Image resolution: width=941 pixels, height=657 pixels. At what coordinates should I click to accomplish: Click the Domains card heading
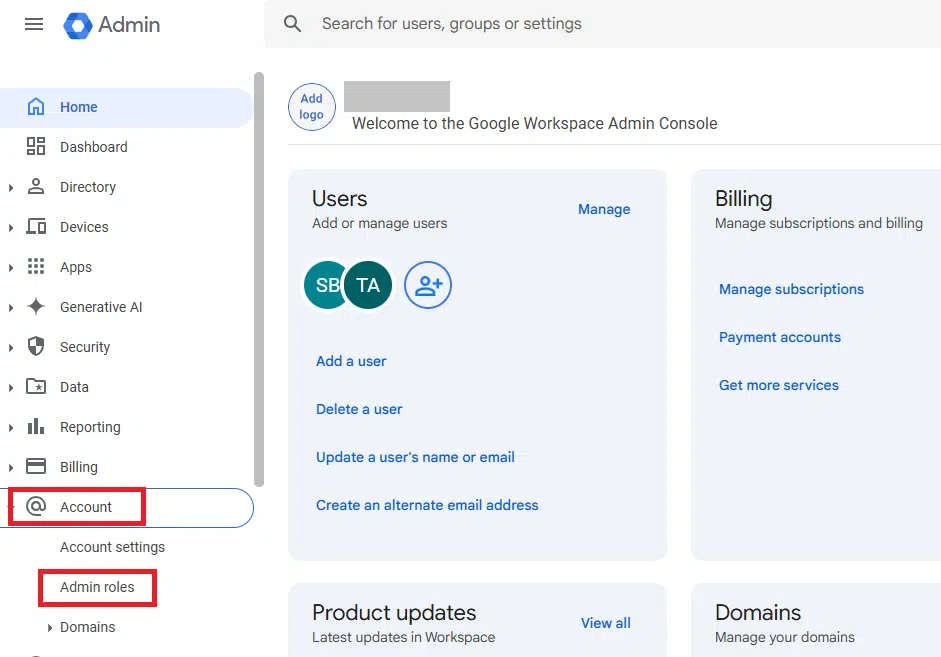coord(758,613)
